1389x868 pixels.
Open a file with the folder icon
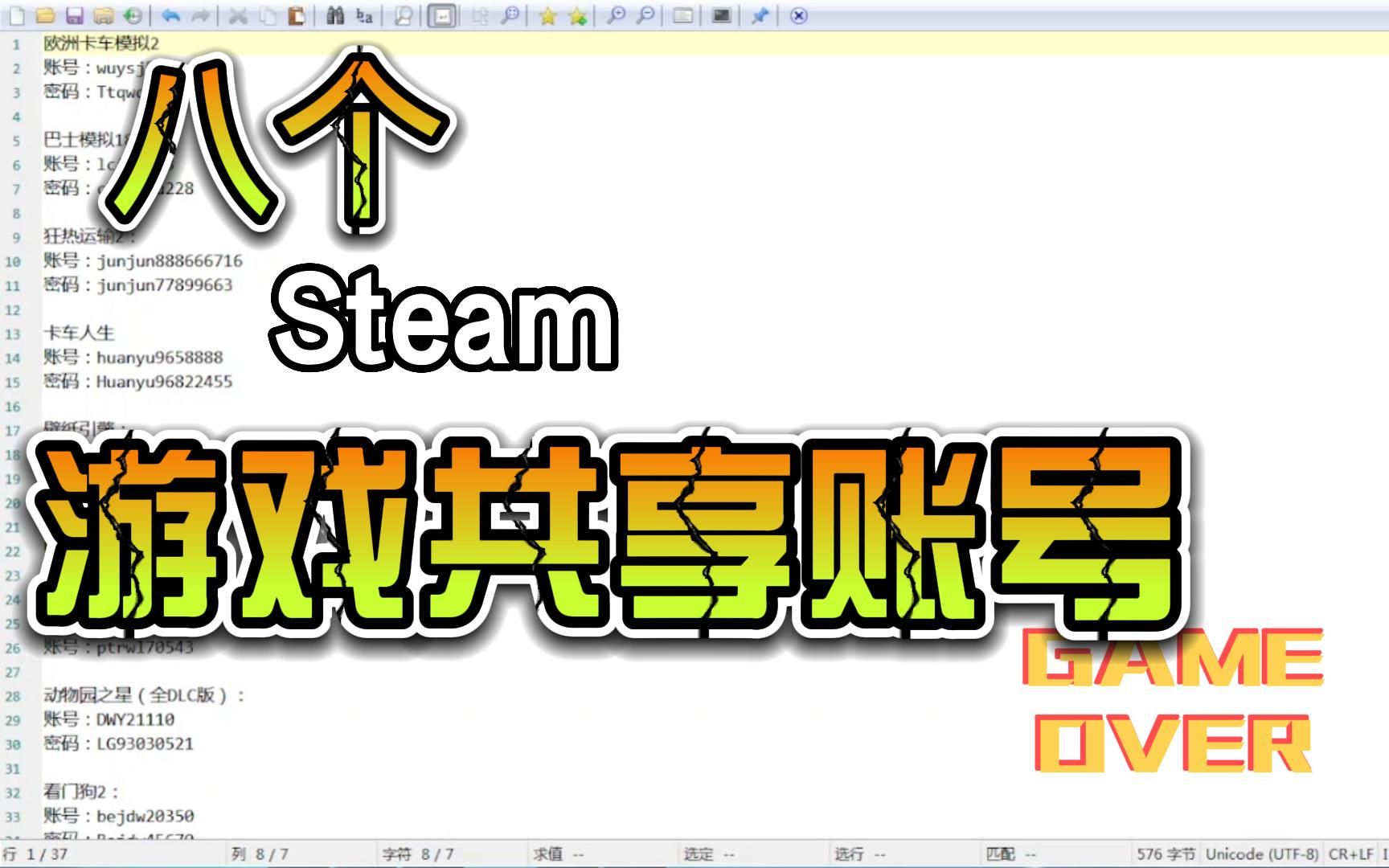click(45, 15)
